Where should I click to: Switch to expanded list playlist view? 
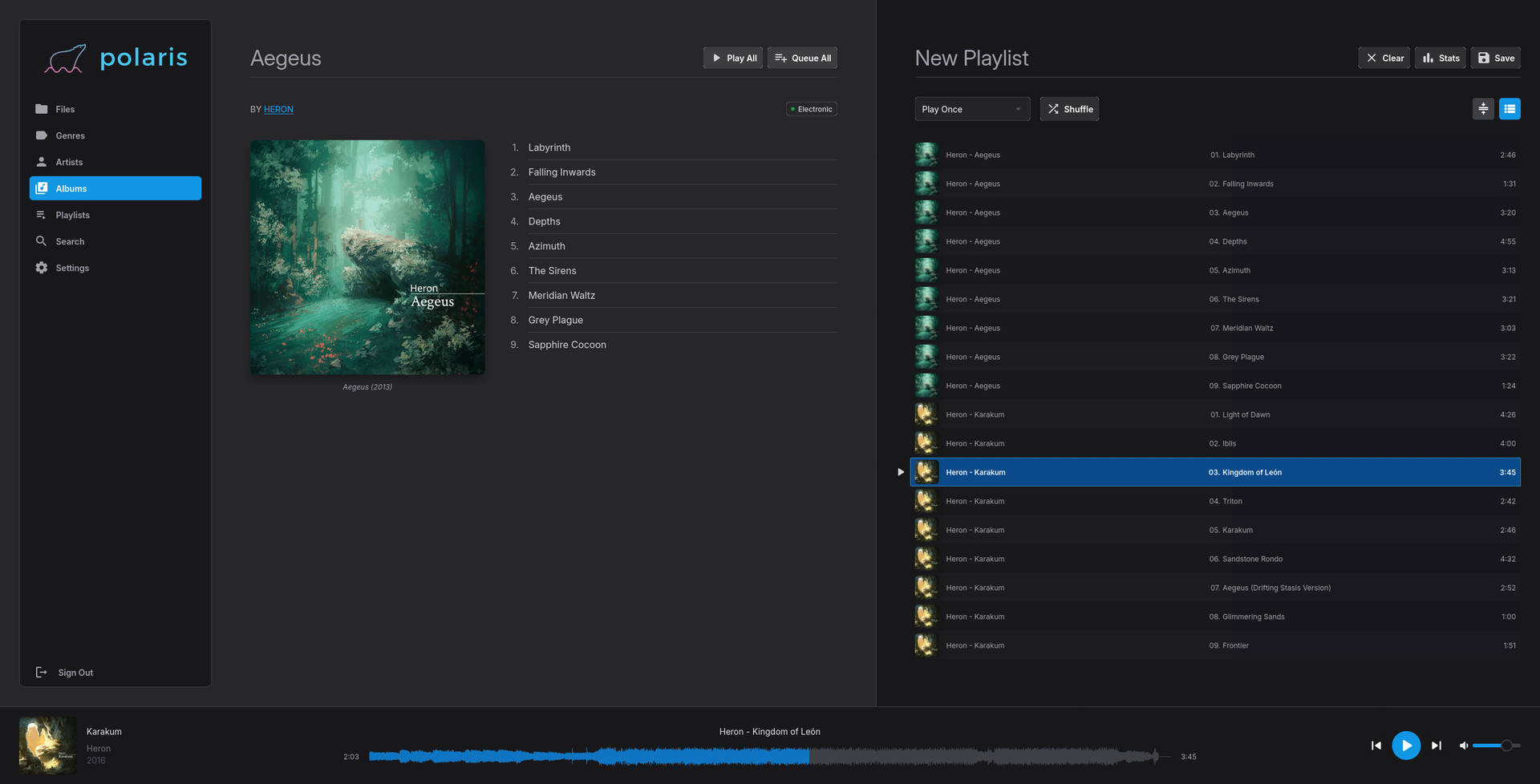(1510, 109)
